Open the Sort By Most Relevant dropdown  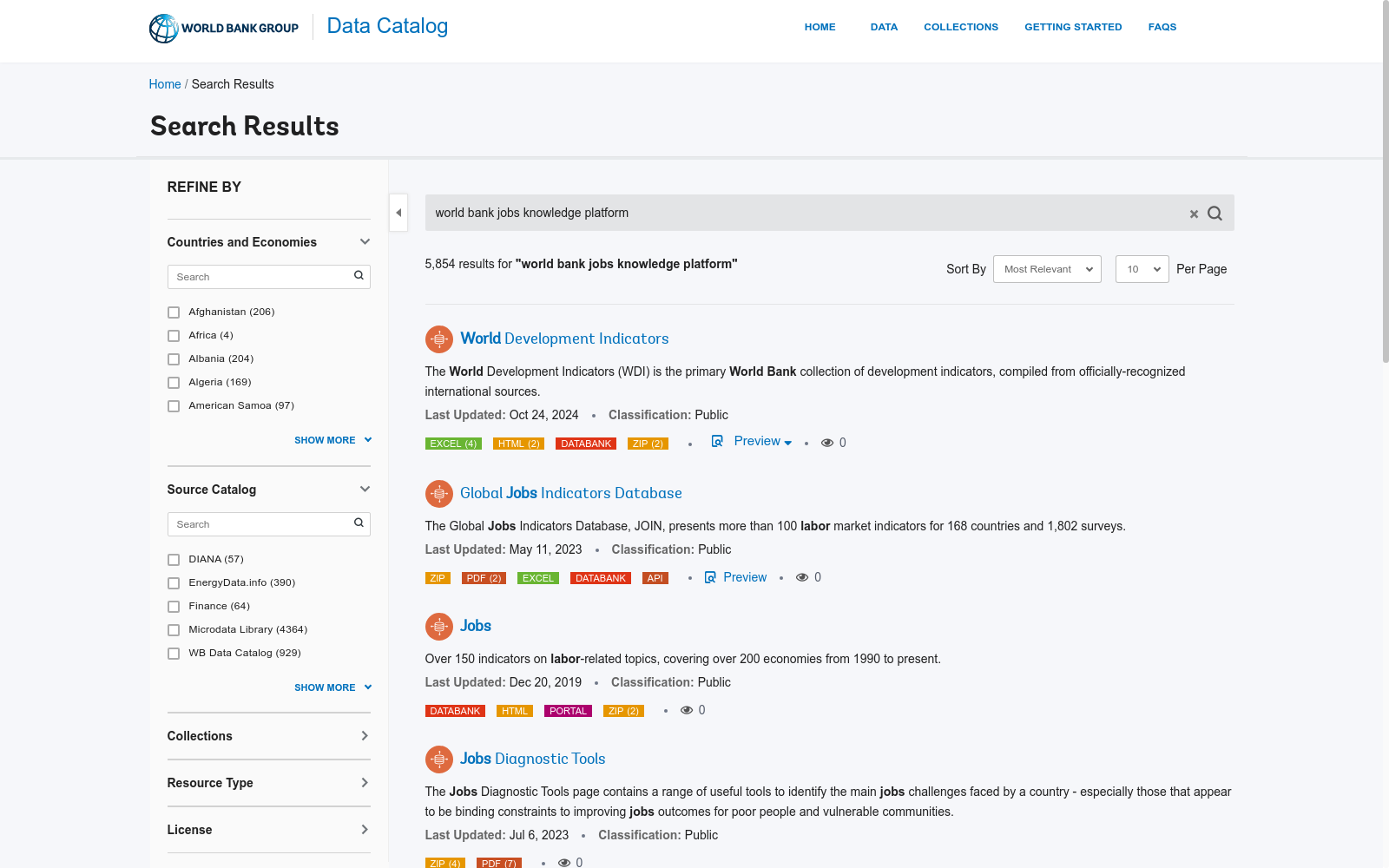click(x=1047, y=269)
